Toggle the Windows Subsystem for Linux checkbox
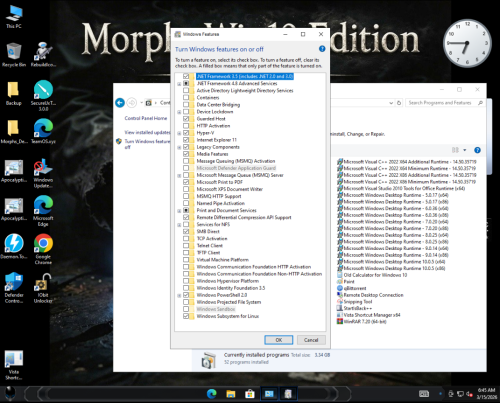The width and height of the screenshot is (500, 403). point(186,316)
